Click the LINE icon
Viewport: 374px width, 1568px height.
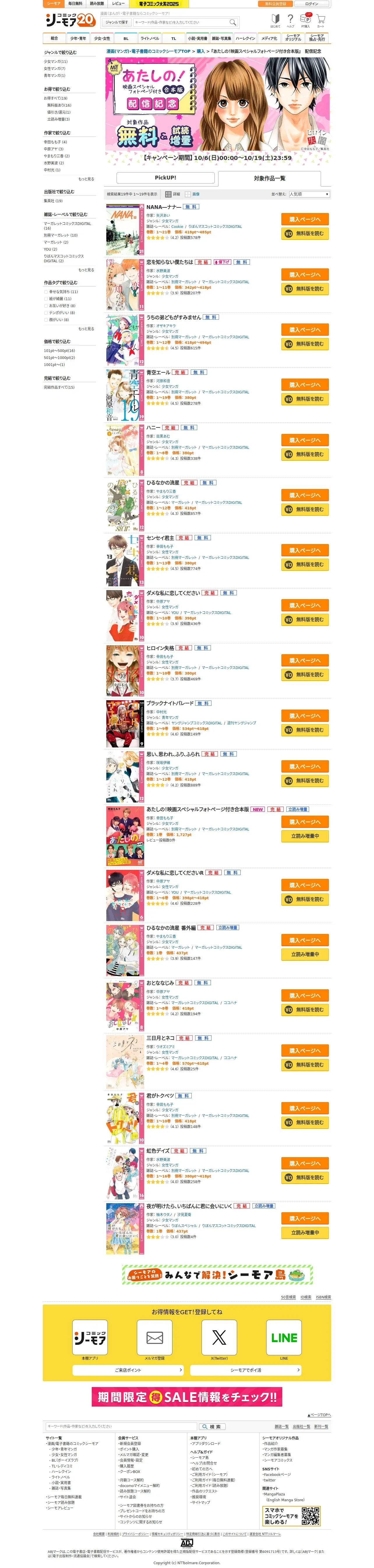click(x=284, y=1337)
